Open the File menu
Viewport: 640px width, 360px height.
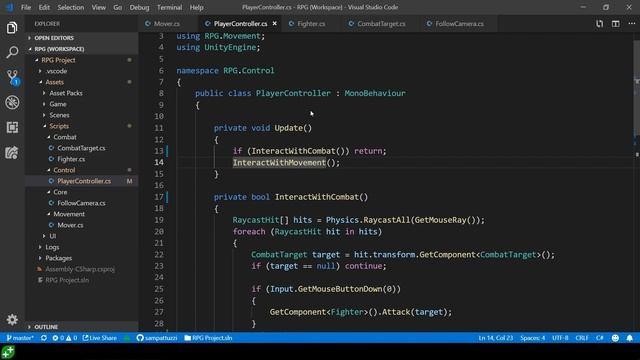tap(26, 7)
